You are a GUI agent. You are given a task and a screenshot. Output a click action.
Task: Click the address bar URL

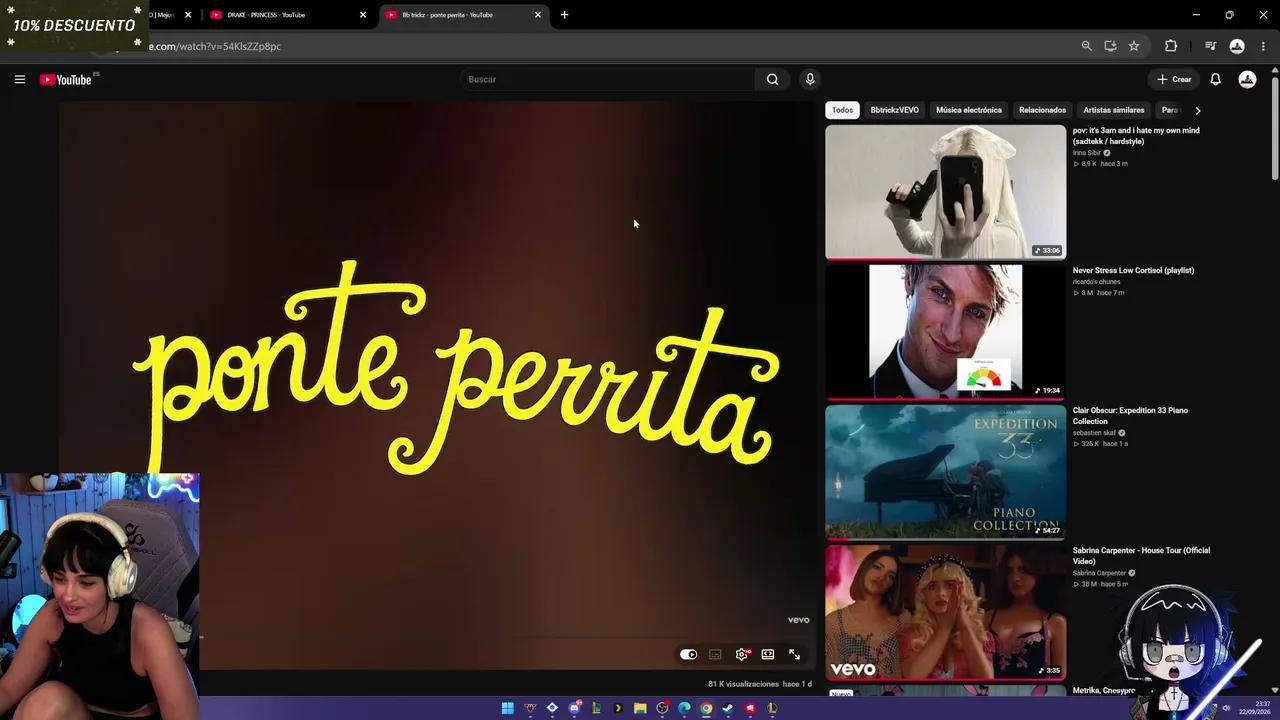coord(215,46)
